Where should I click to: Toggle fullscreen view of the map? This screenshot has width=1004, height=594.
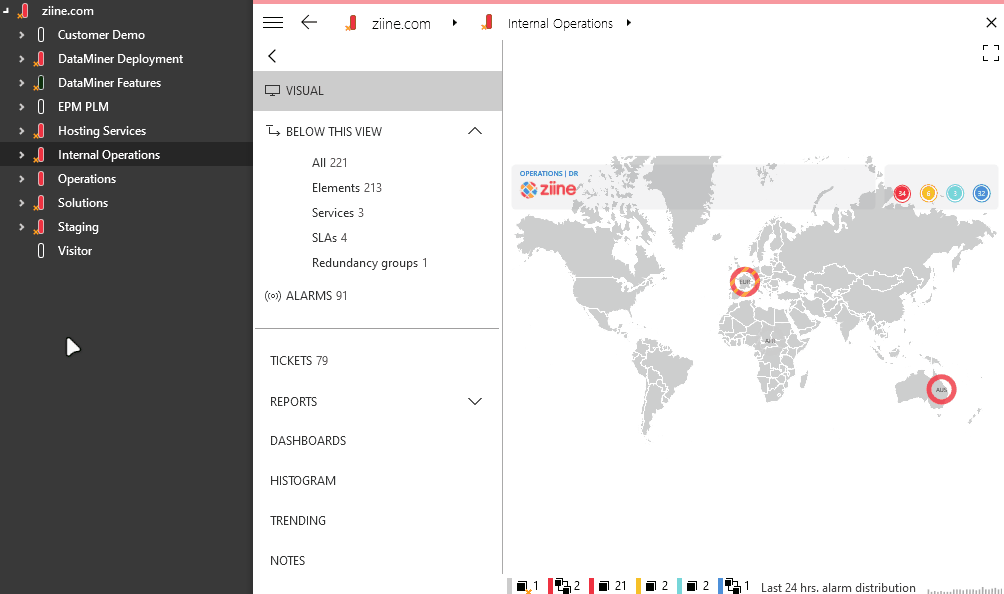point(991,53)
